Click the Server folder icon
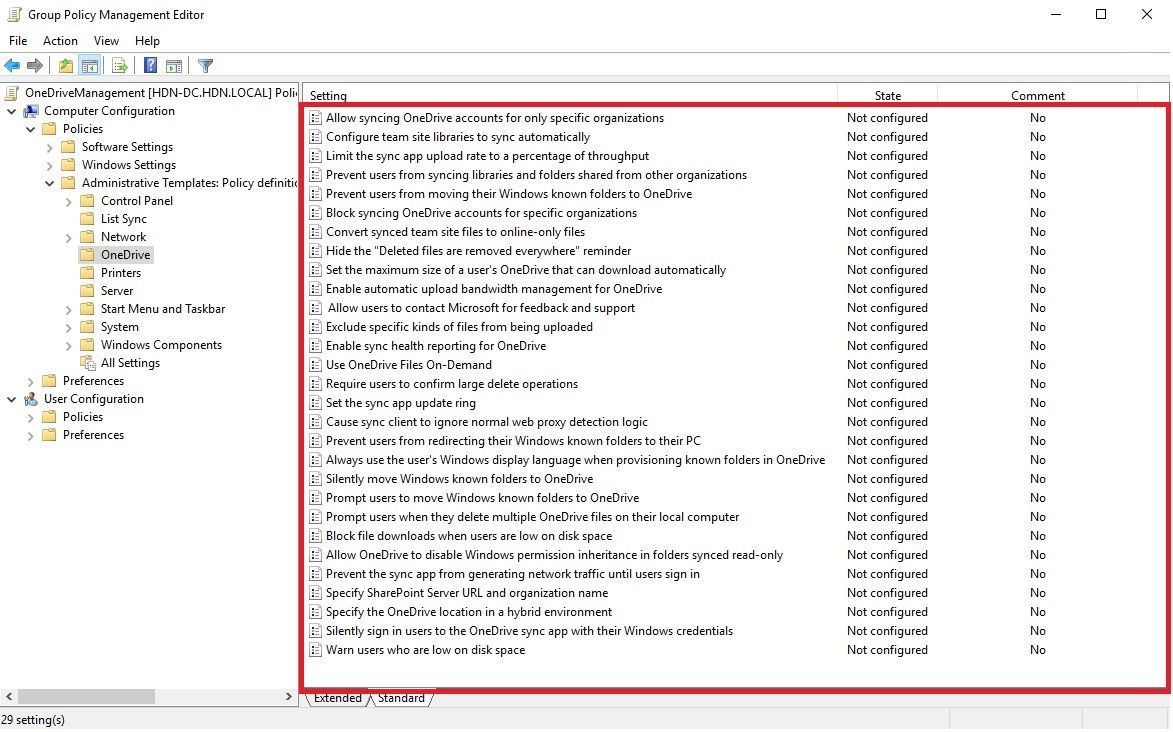This screenshot has width=1173, height=732. [87, 290]
